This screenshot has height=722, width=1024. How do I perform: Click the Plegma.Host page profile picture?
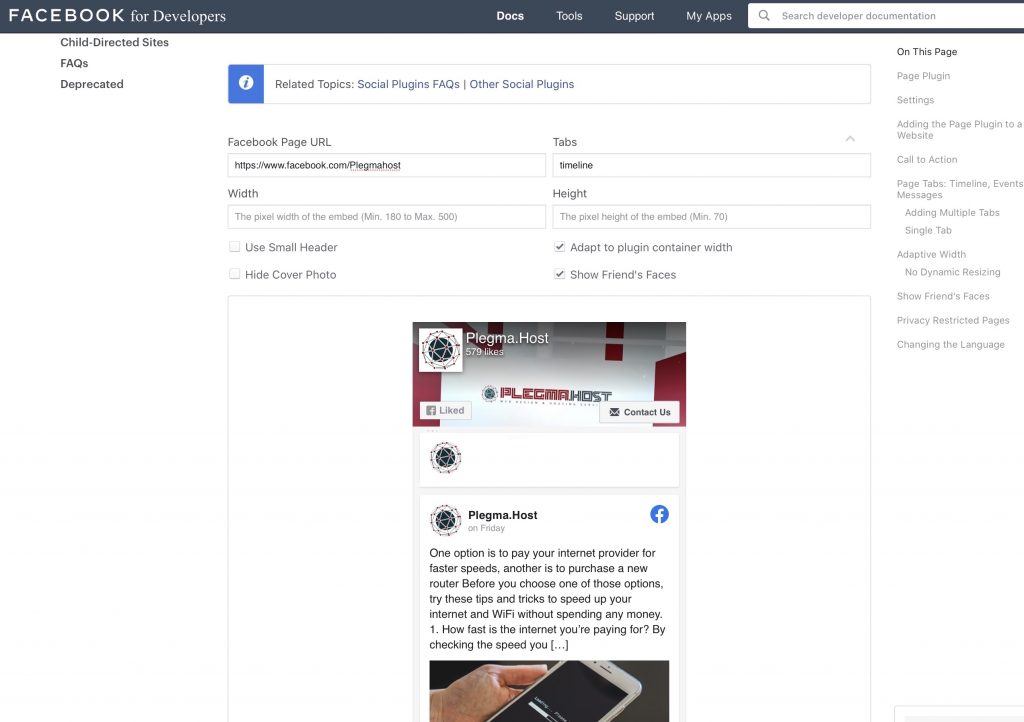click(440, 350)
